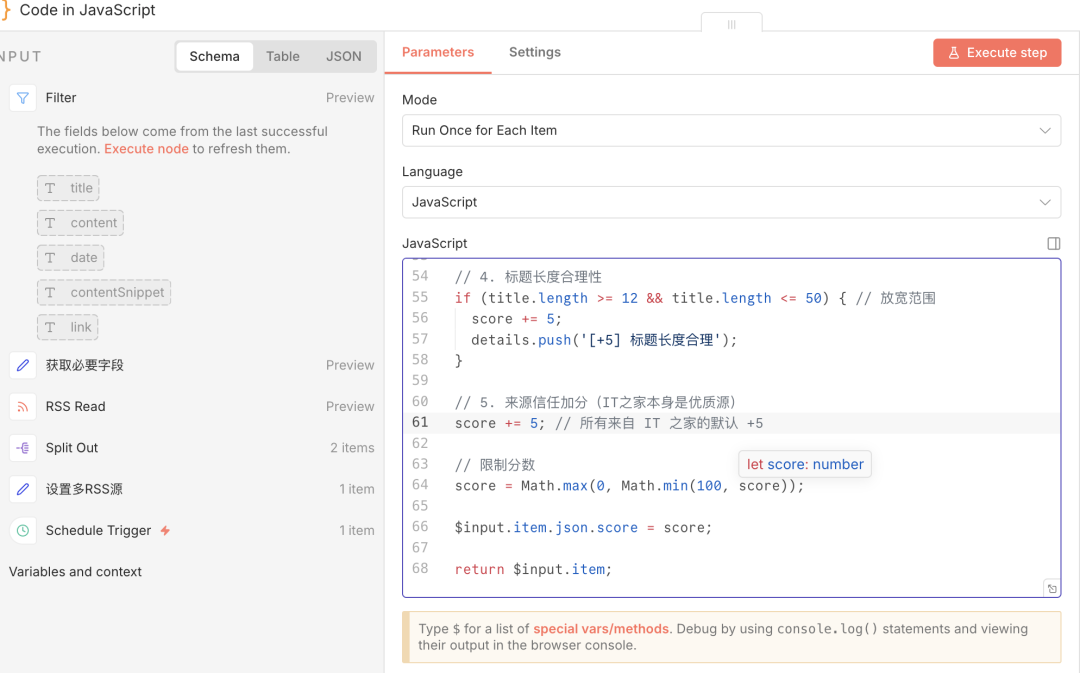Click the Schedule Trigger clock icon
The image size is (1080, 673).
(23, 531)
